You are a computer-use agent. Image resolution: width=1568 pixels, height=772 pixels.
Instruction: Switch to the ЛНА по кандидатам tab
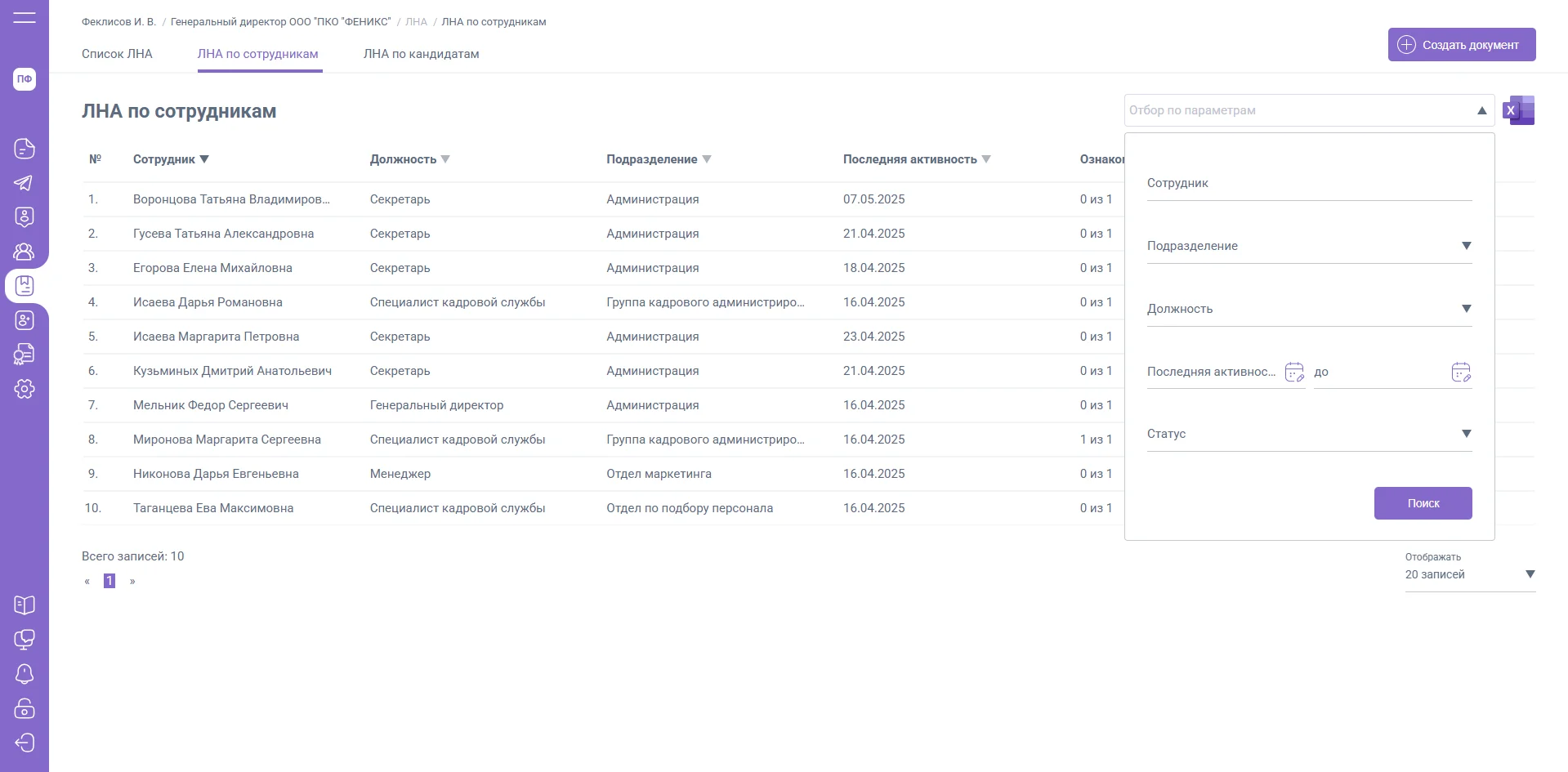coord(421,54)
